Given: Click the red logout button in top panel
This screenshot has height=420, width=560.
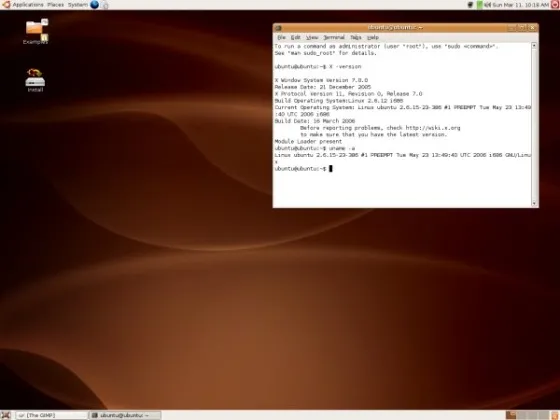Looking at the screenshot, I should 555,5.
